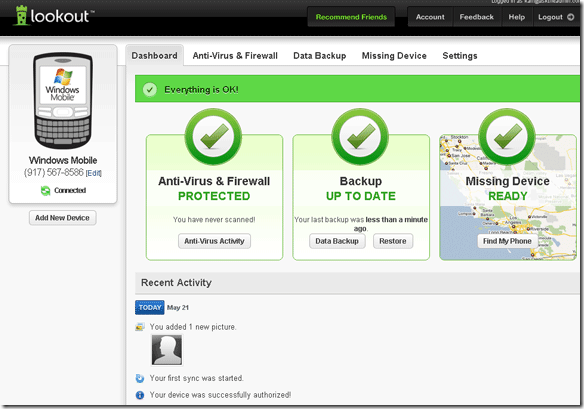Click the Data Backup button in Backup card
This screenshot has height=409, width=584.
pyautogui.click(x=337, y=241)
